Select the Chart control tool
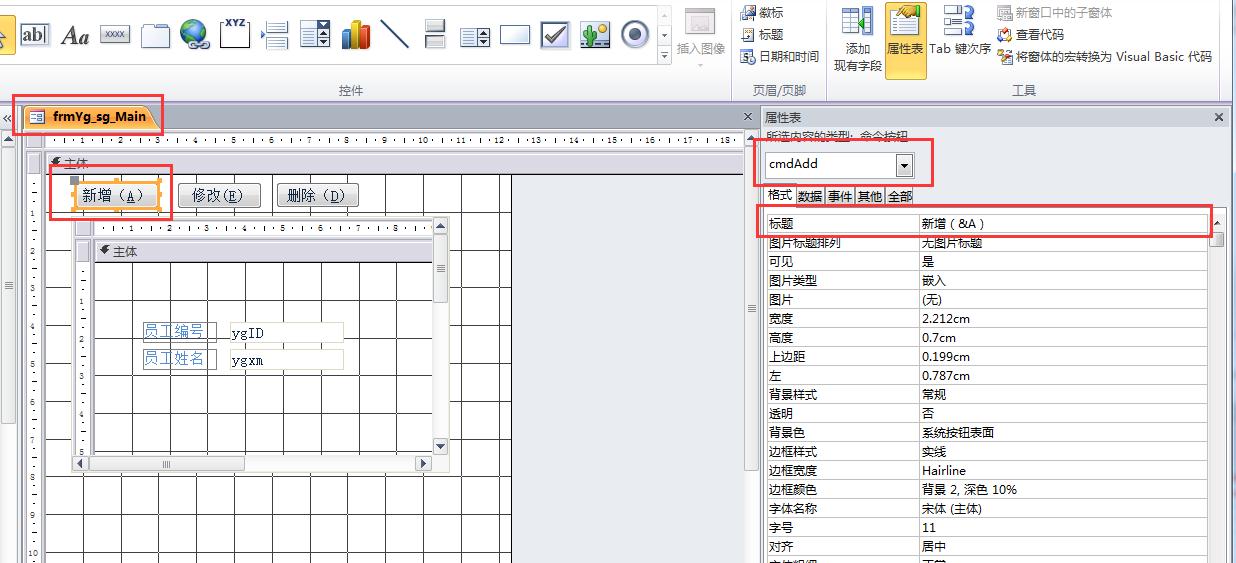The height and width of the screenshot is (563, 1236). point(355,35)
